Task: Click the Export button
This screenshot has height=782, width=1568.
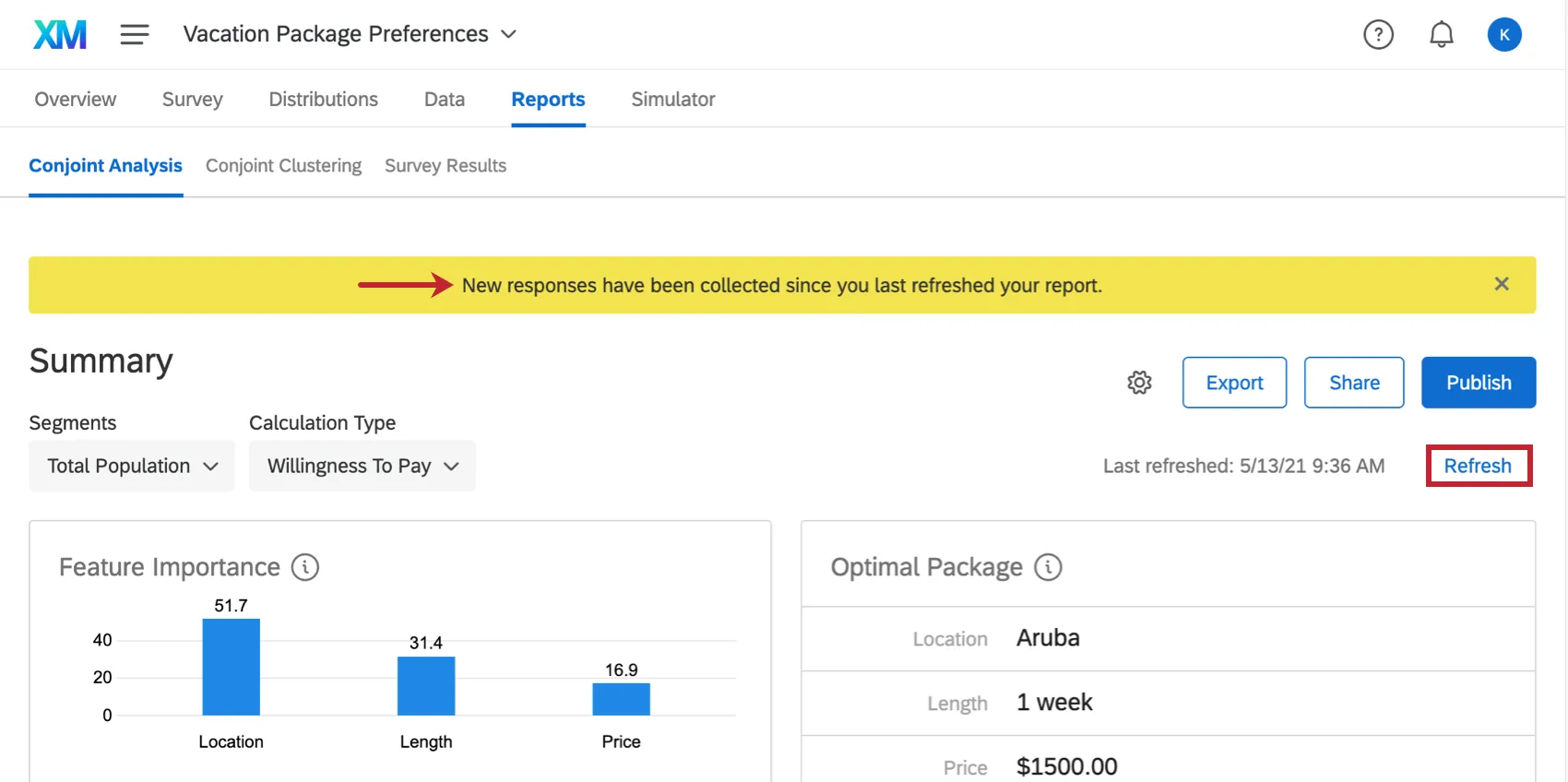Action: 1234,383
